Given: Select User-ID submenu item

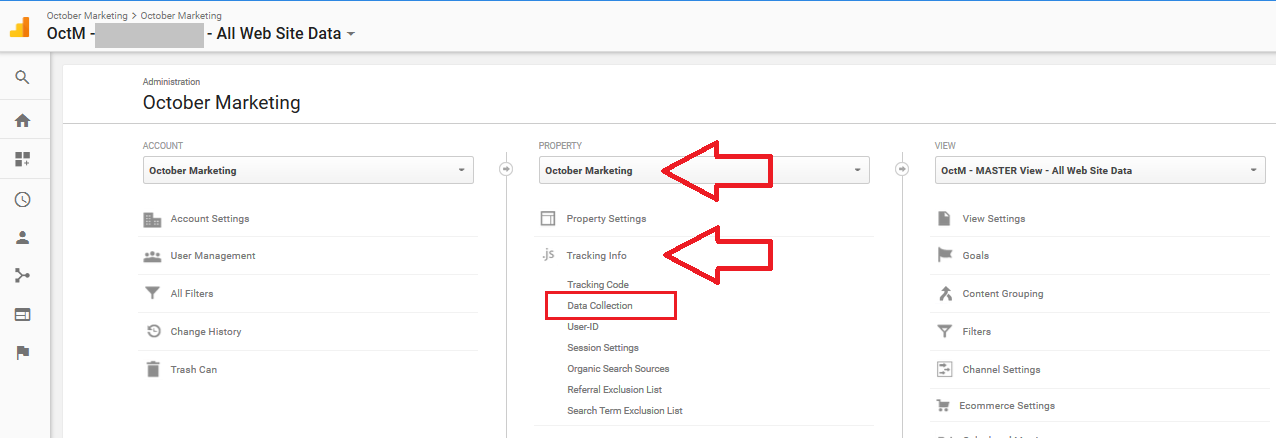Looking at the screenshot, I should point(583,327).
